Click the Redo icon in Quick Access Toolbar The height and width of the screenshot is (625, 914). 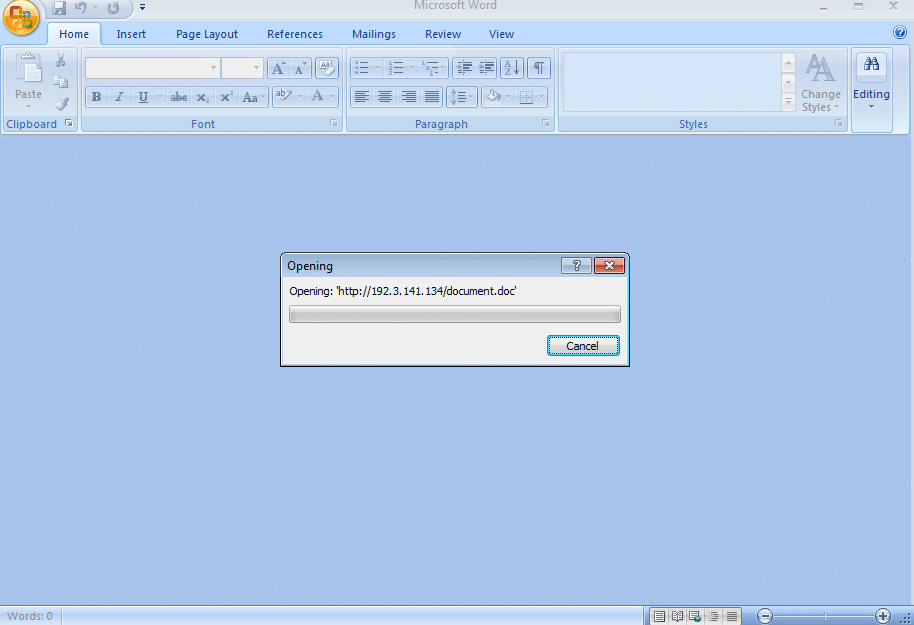point(113,8)
